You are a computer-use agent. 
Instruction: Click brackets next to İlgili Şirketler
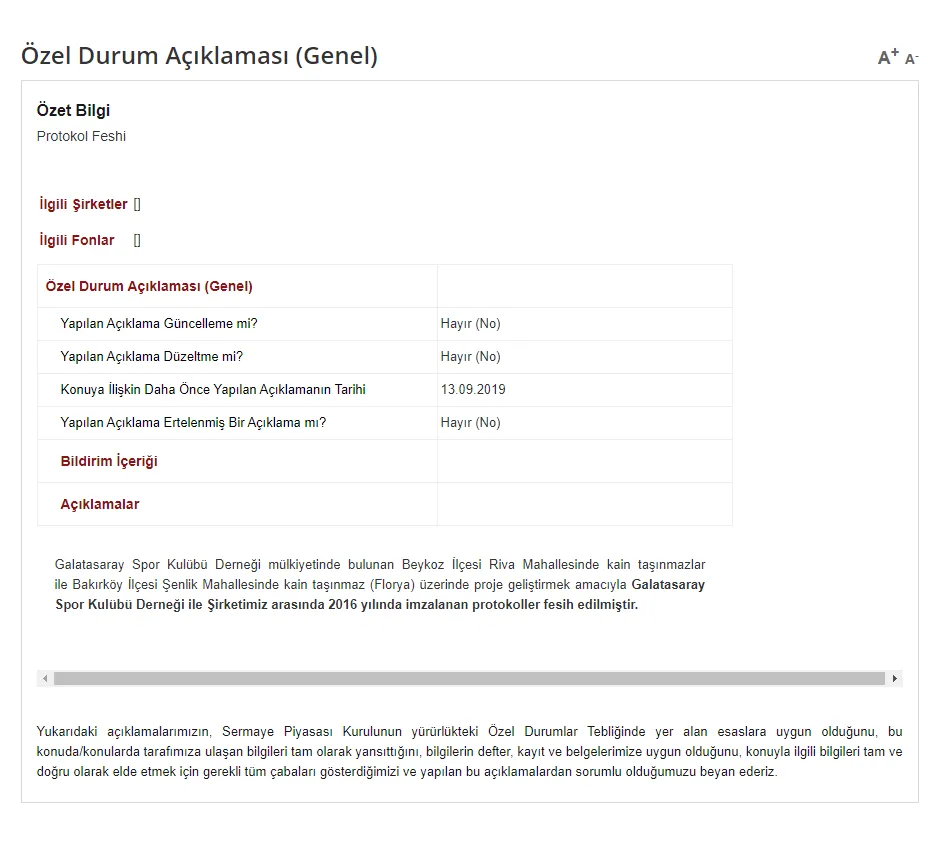137,205
